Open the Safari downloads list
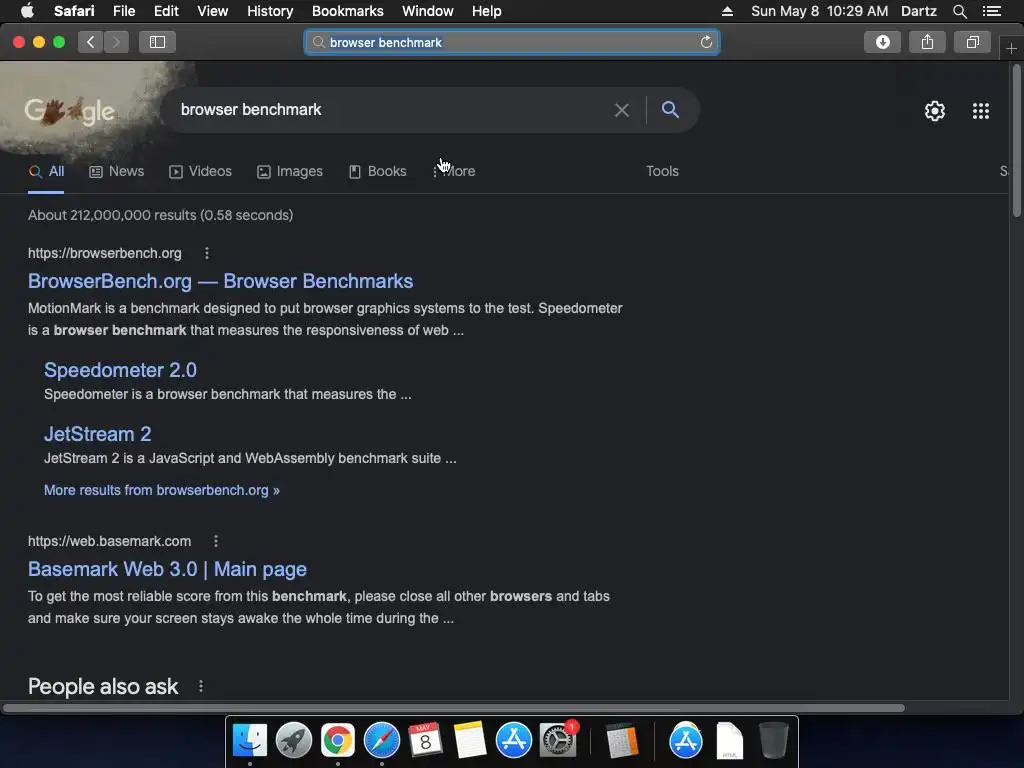This screenshot has height=768, width=1024. pyautogui.click(x=882, y=42)
